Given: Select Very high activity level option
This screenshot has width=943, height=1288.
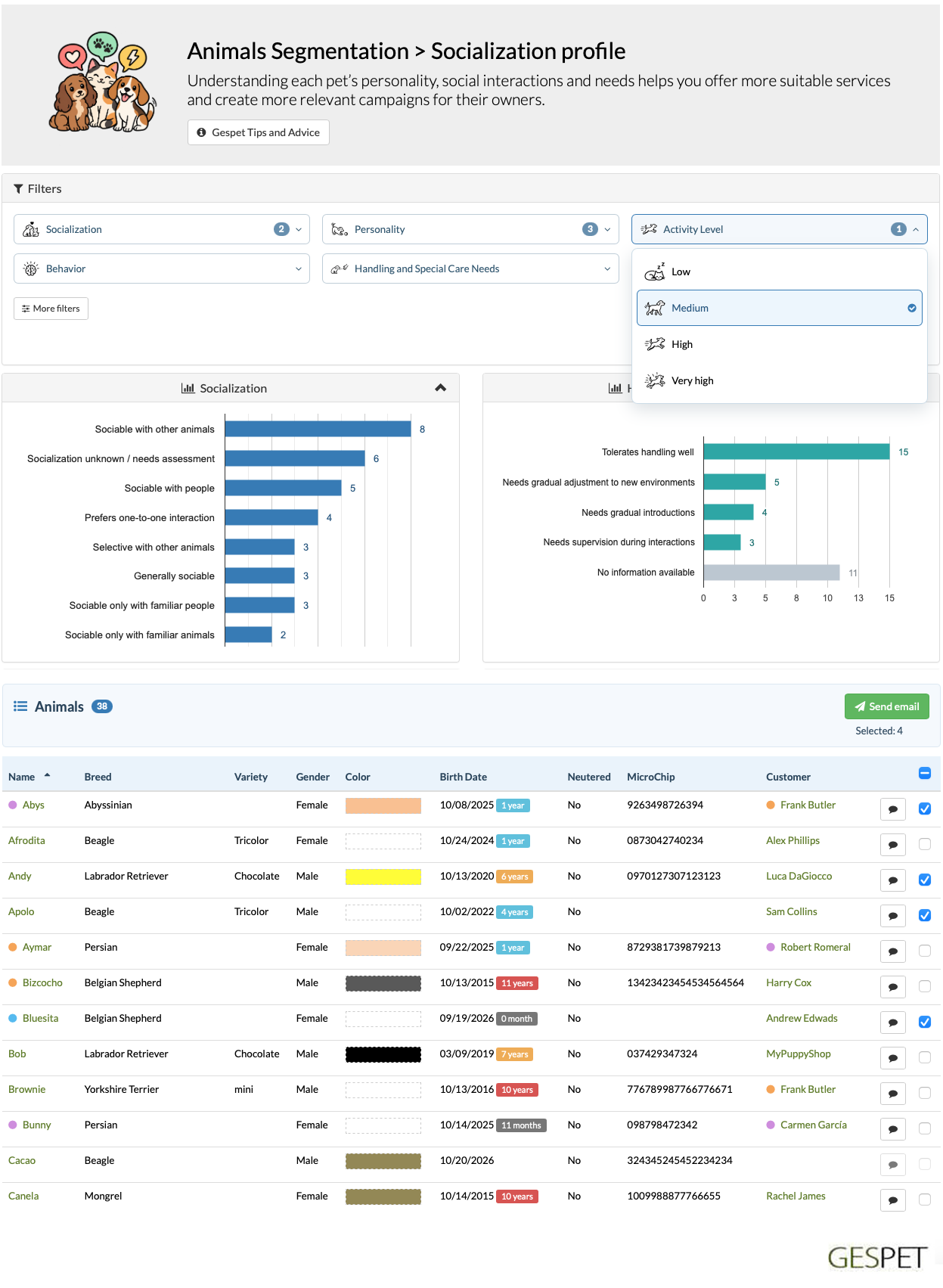Looking at the screenshot, I should pos(779,380).
